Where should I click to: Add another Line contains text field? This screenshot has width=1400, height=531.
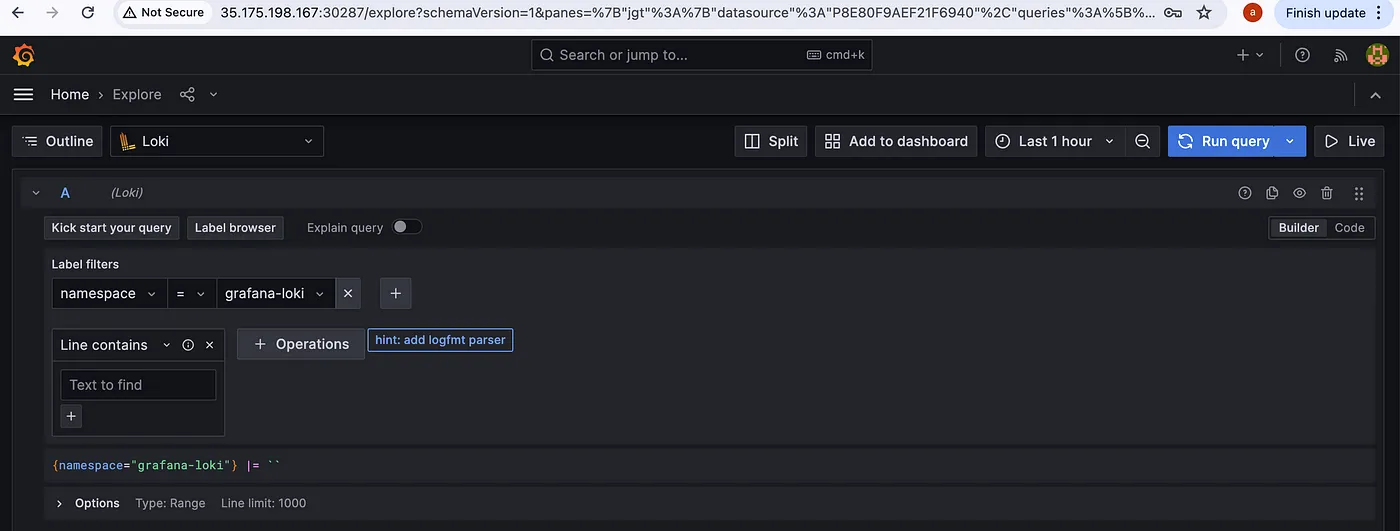tap(71, 416)
